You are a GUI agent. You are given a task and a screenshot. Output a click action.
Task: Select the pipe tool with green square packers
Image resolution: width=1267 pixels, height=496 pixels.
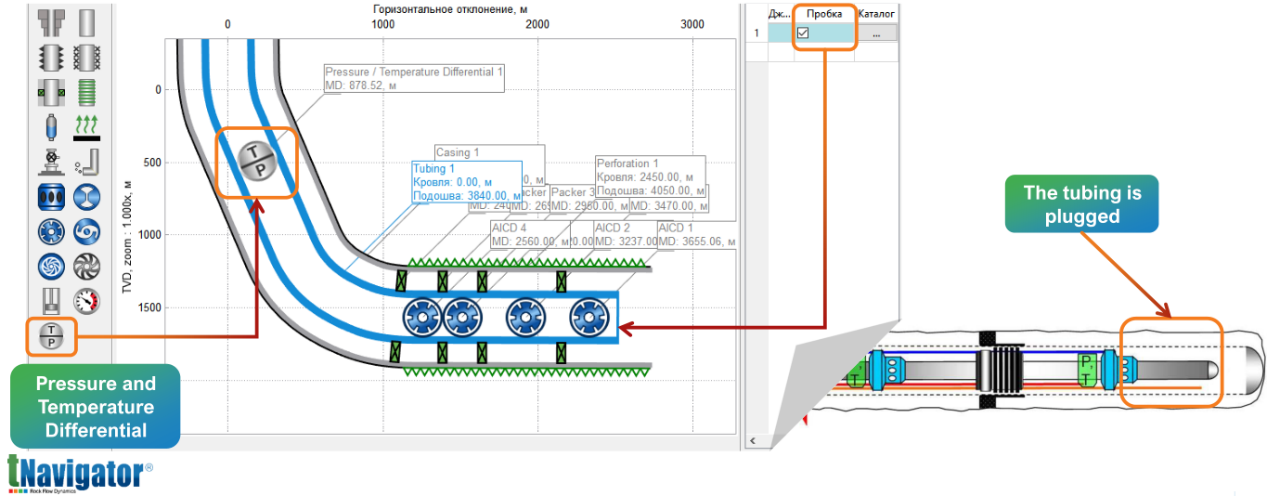pos(50,92)
